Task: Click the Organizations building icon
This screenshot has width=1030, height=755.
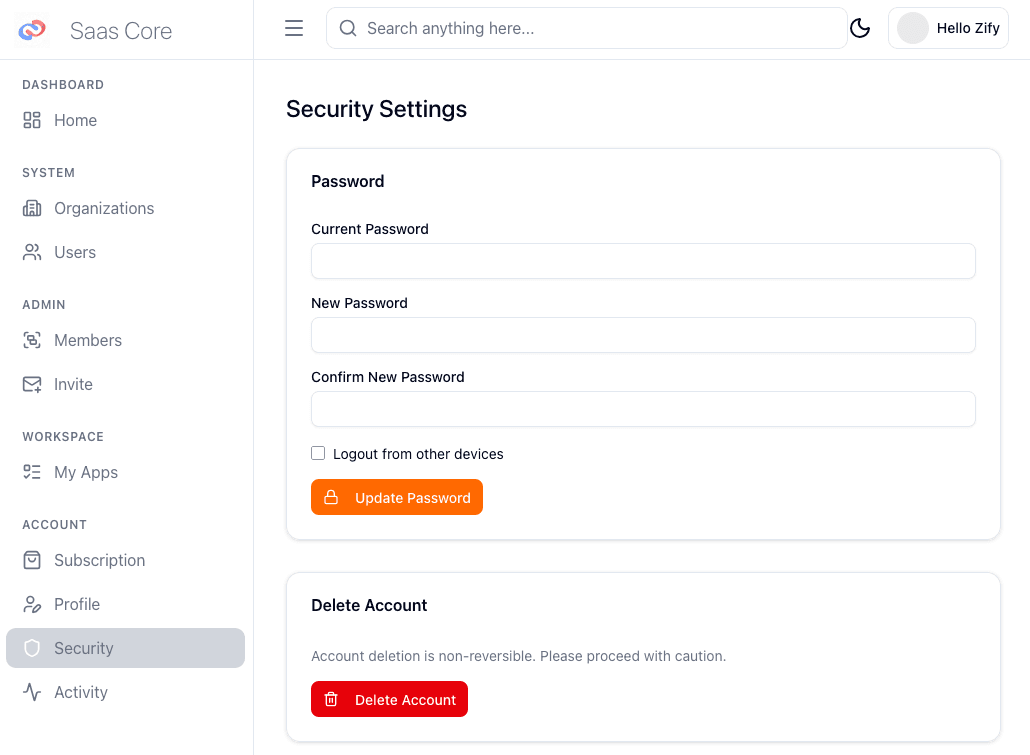Action: [32, 208]
